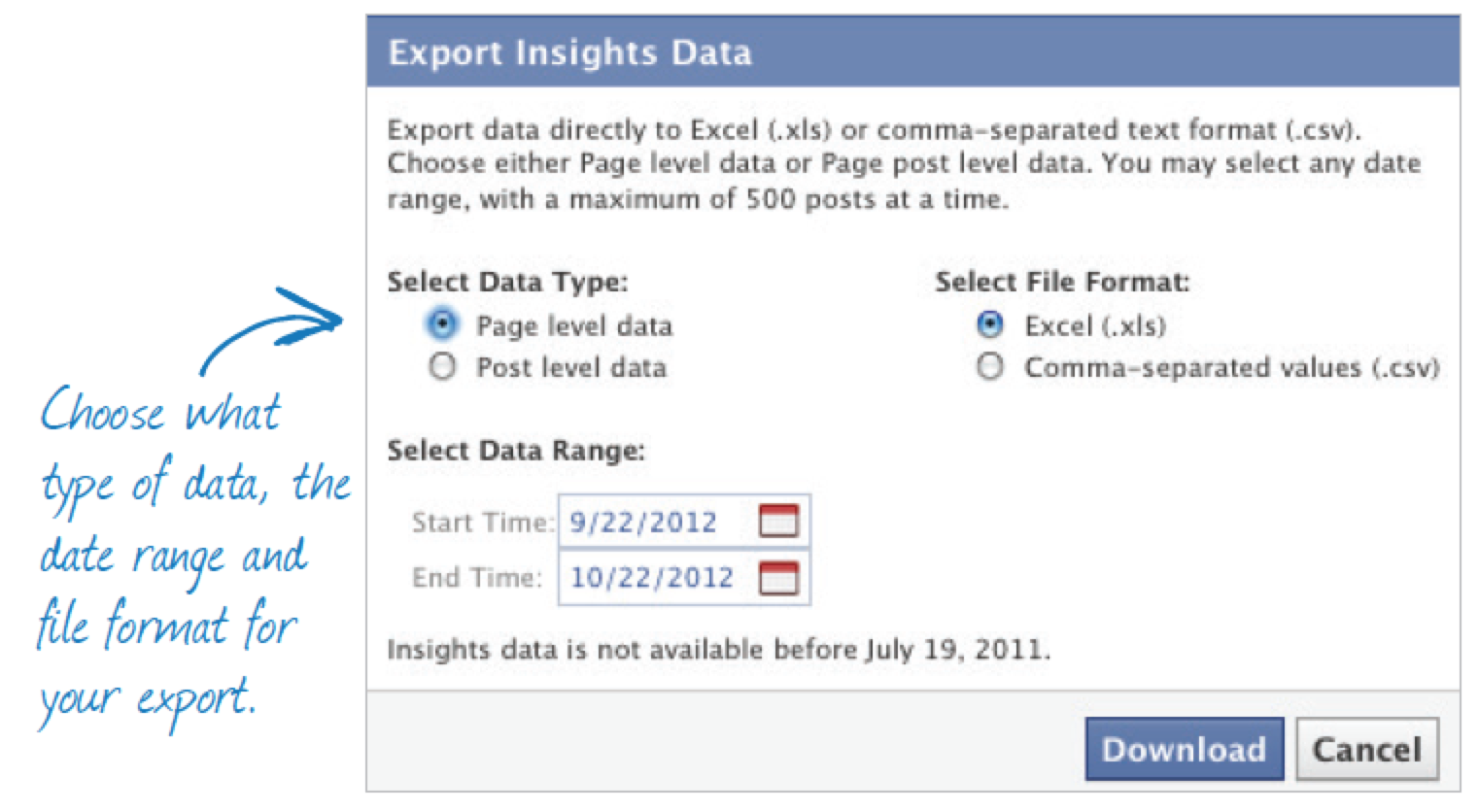Select the Excel (.xls) radio button

tap(989, 324)
